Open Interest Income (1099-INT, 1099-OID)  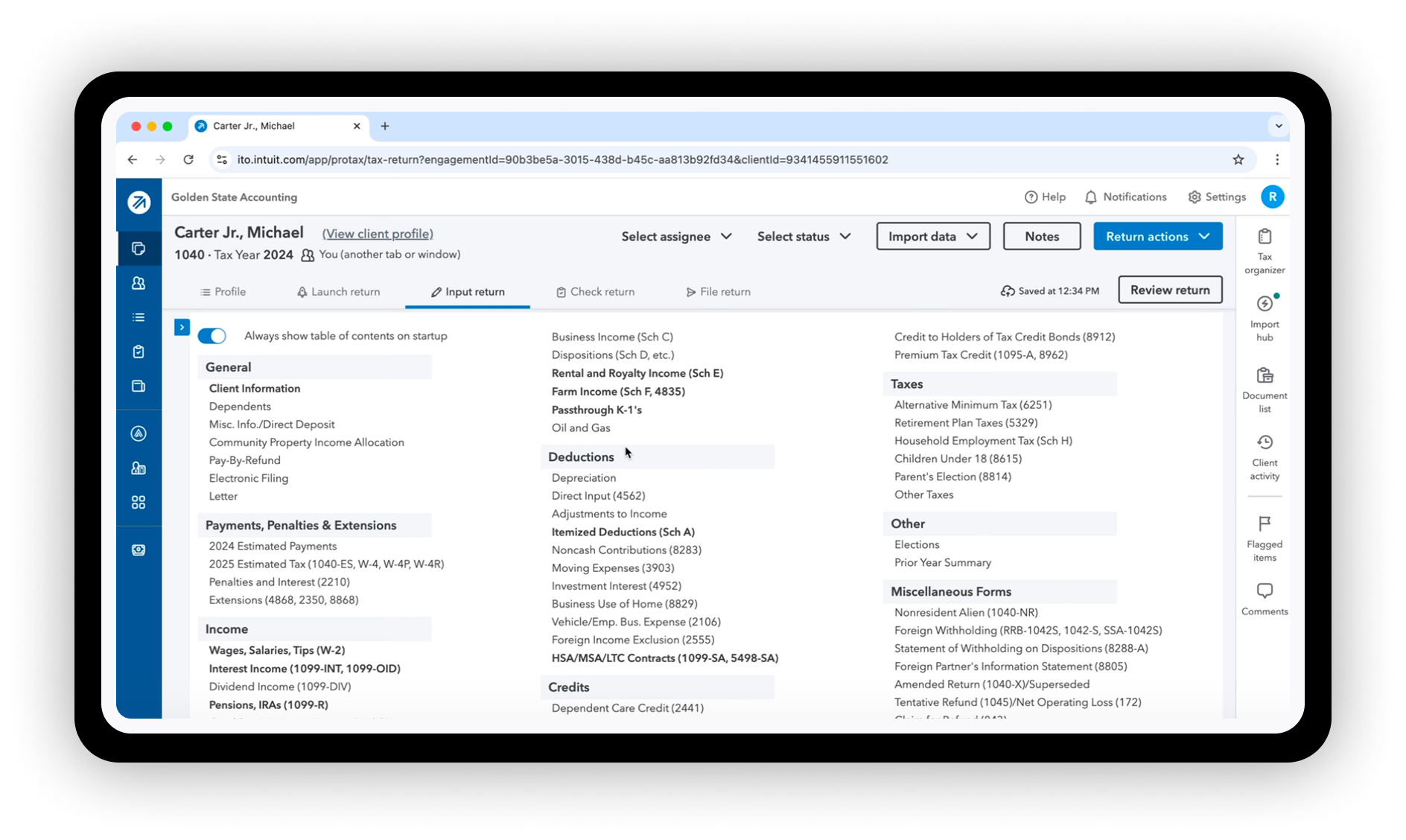click(x=305, y=669)
